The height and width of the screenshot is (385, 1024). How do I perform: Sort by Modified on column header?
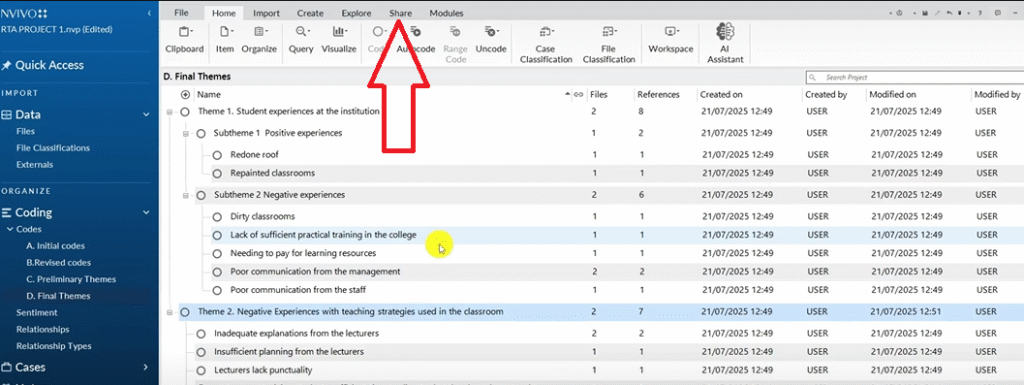point(893,95)
